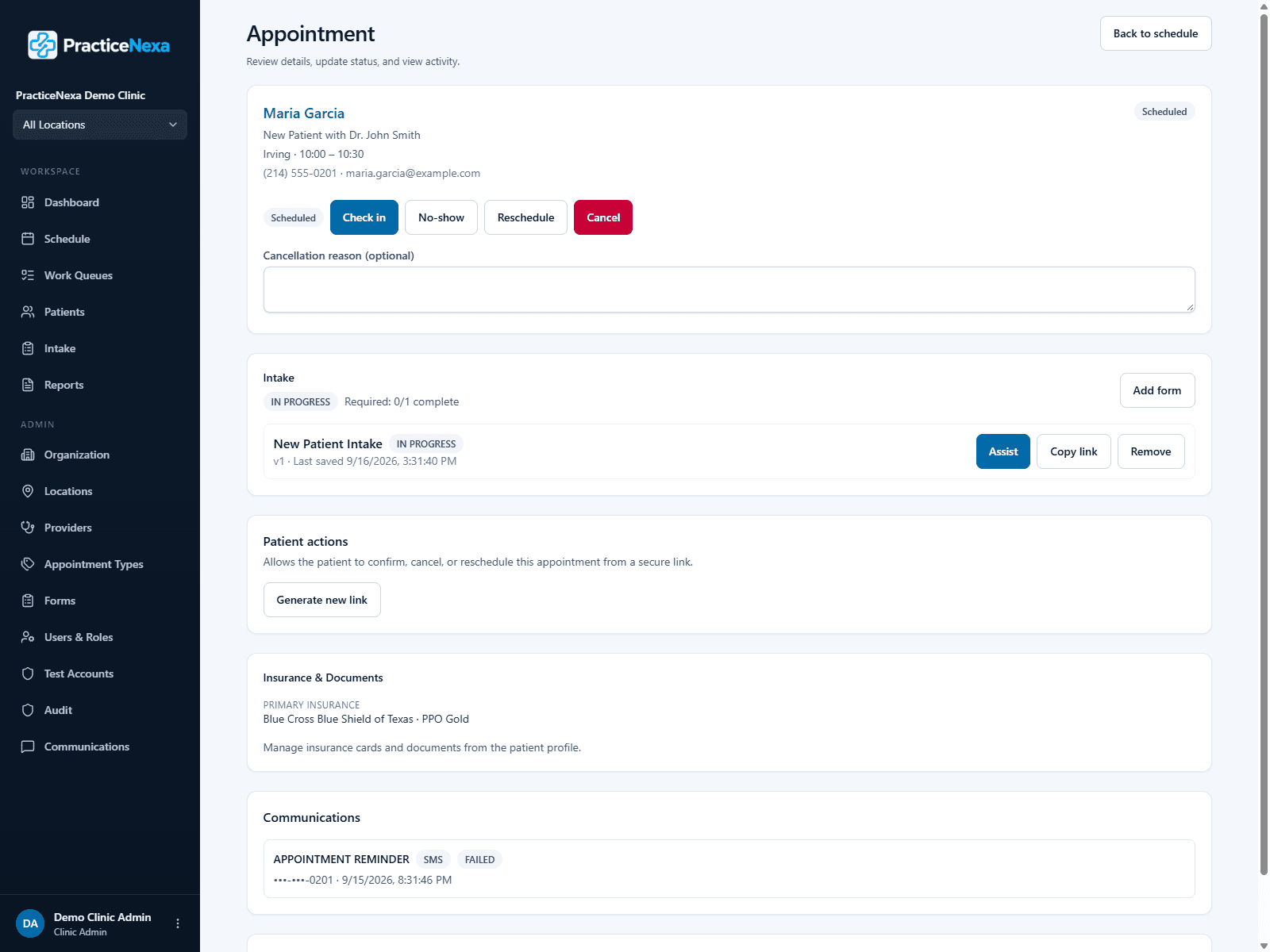Expand the All Locations dropdown
Image resolution: width=1270 pixels, height=952 pixels.
click(x=100, y=125)
